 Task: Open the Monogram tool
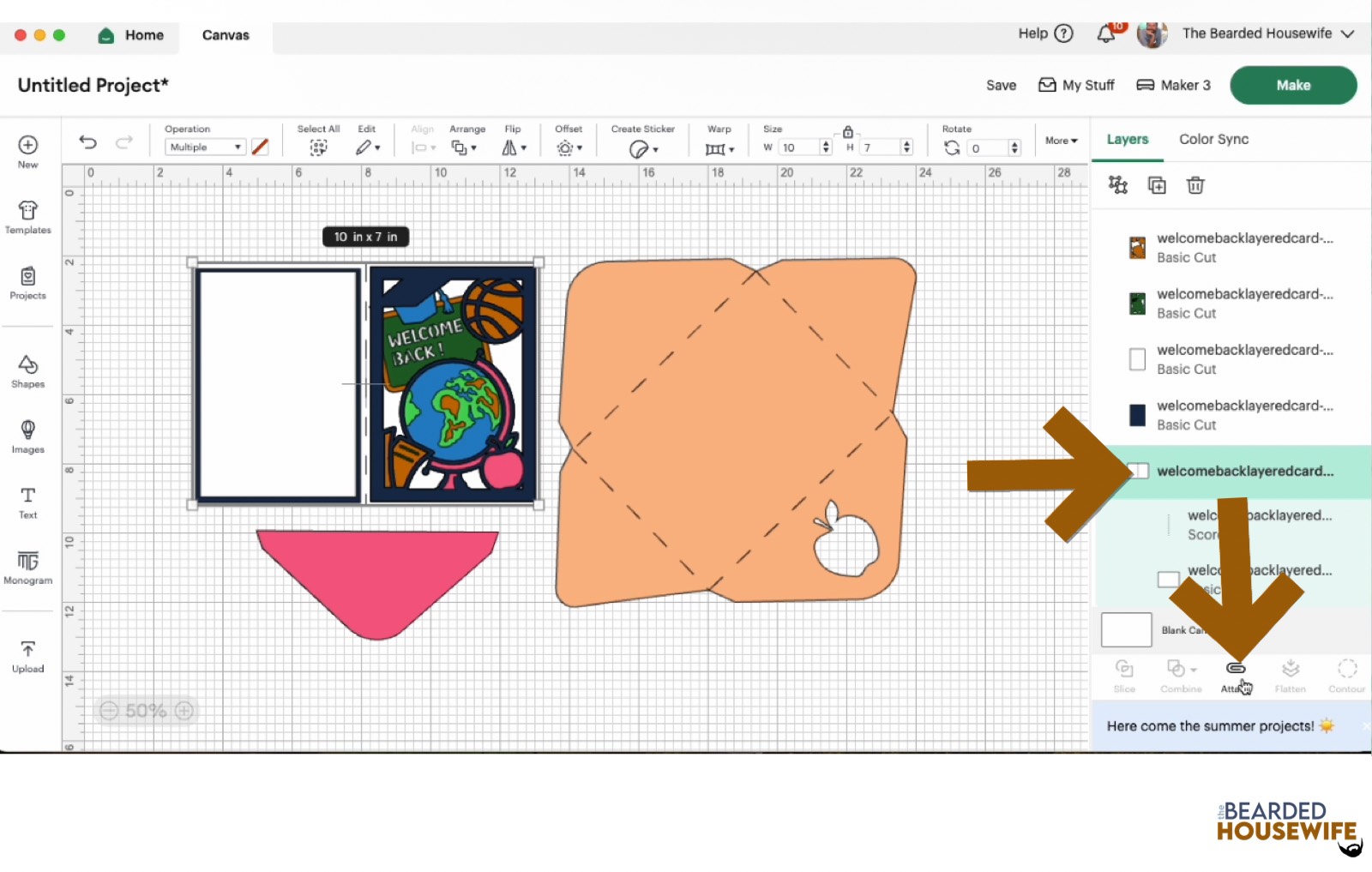pyautogui.click(x=27, y=568)
